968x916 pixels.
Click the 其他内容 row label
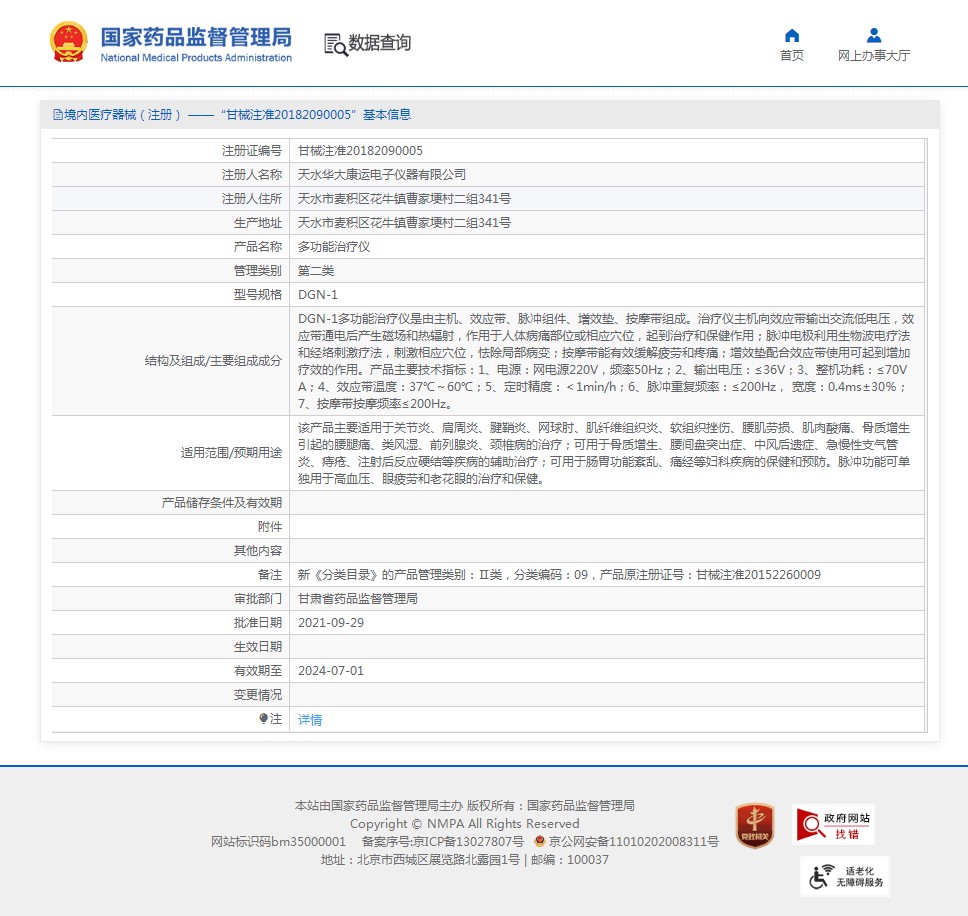point(257,551)
